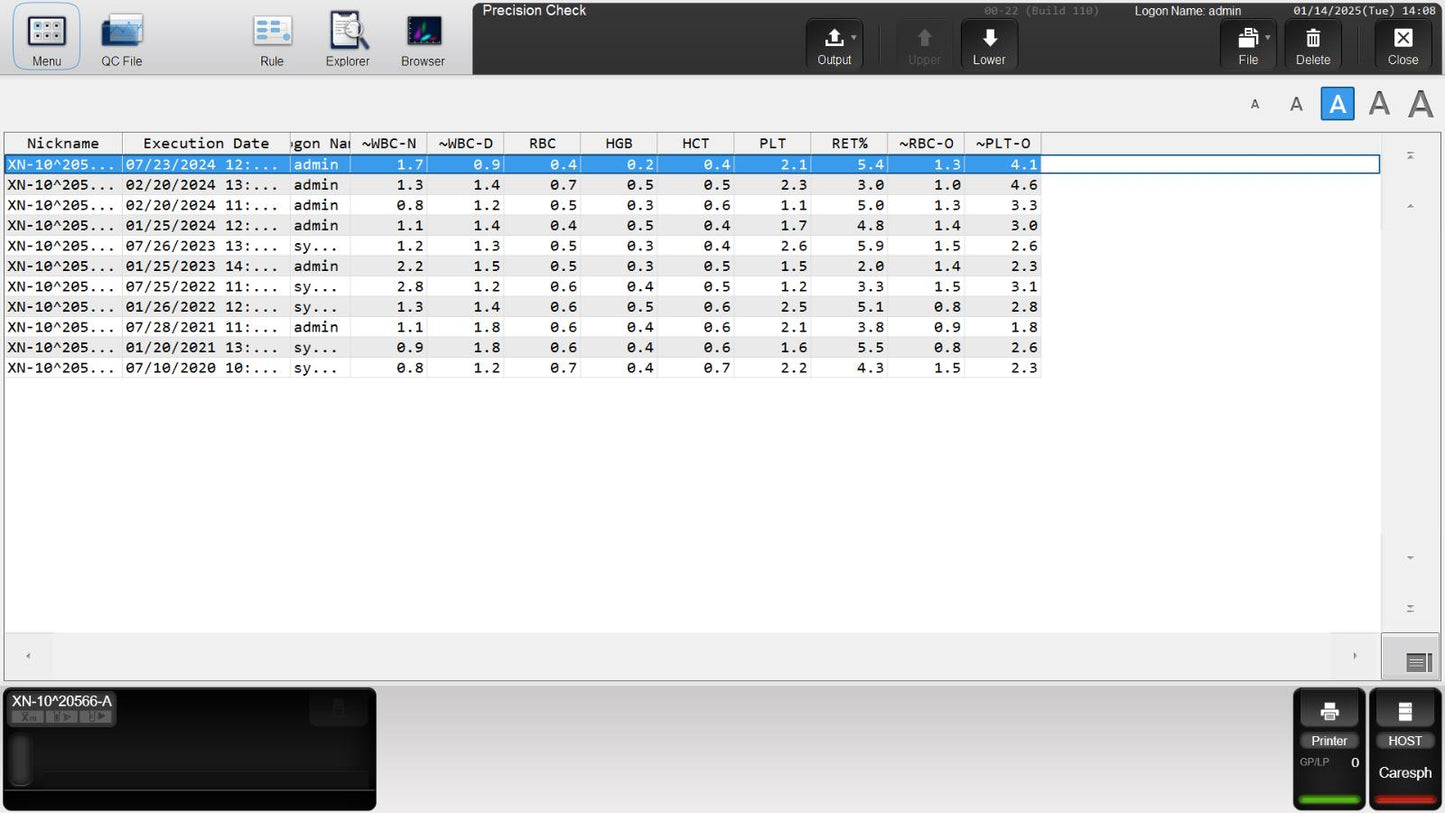The image size is (1445, 813).
Task: Select the smallest font size A
Action: click(x=1255, y=104)
